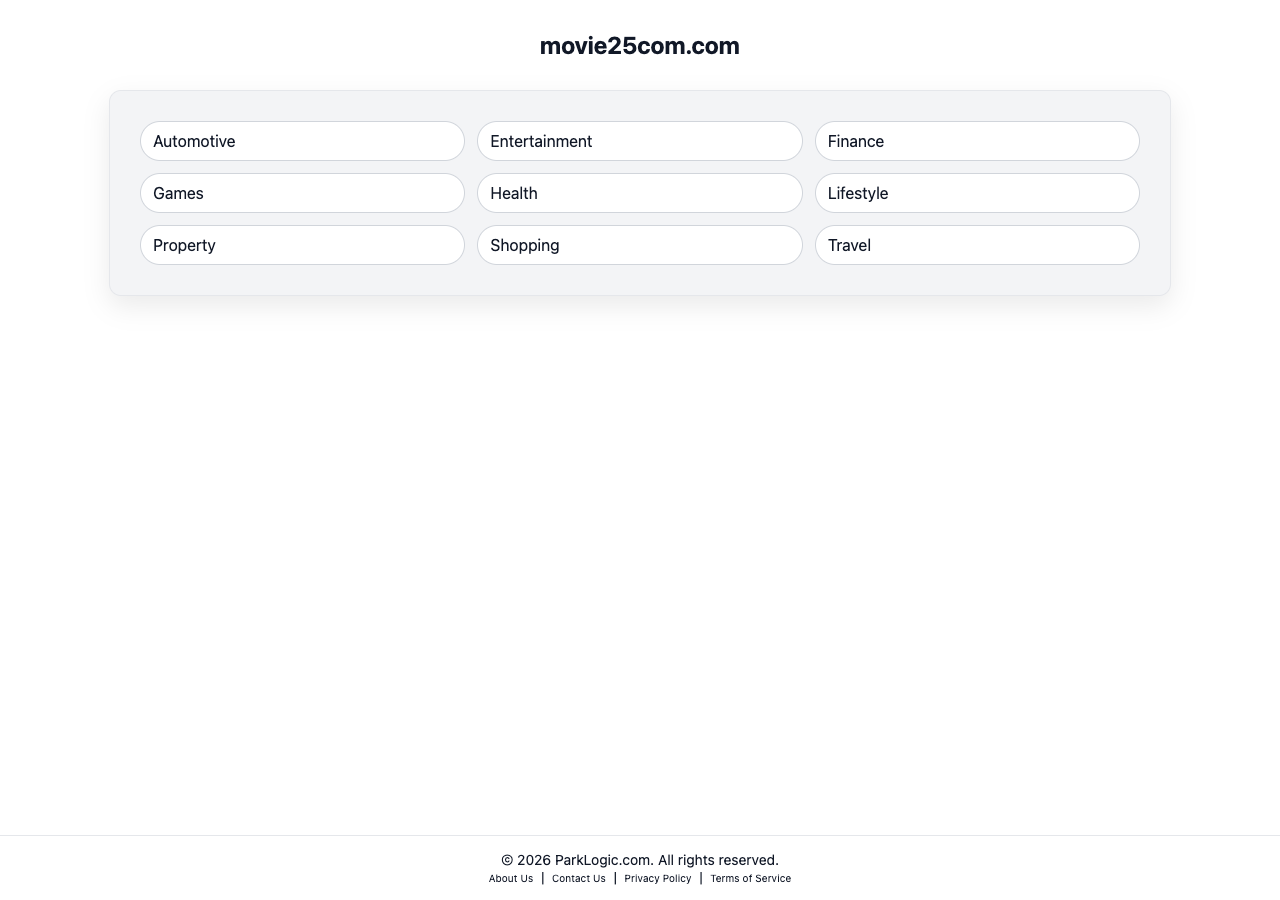The width and height of the screenshot is (1280, 900).
Task: Click the Finance category button
Action: click(976, 141)
